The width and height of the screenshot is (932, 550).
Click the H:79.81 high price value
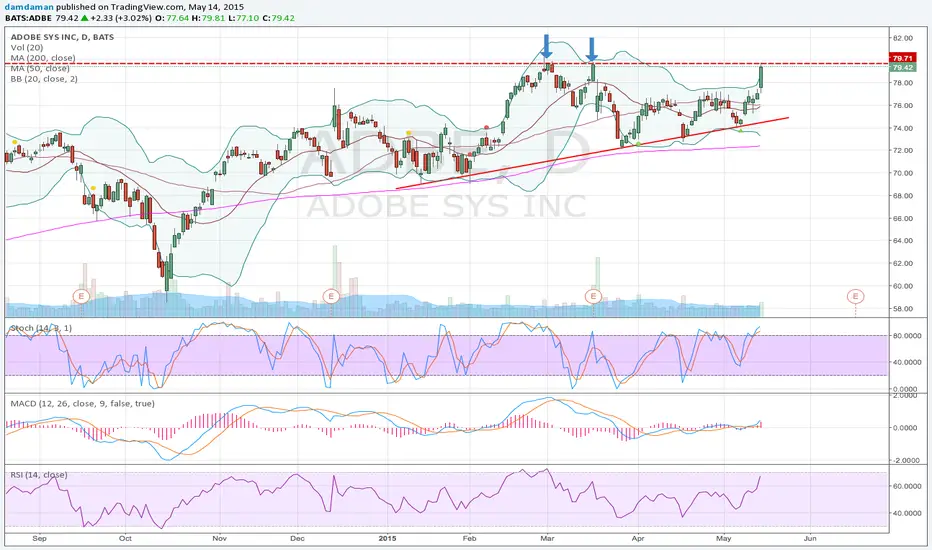[x=209, y=18]
